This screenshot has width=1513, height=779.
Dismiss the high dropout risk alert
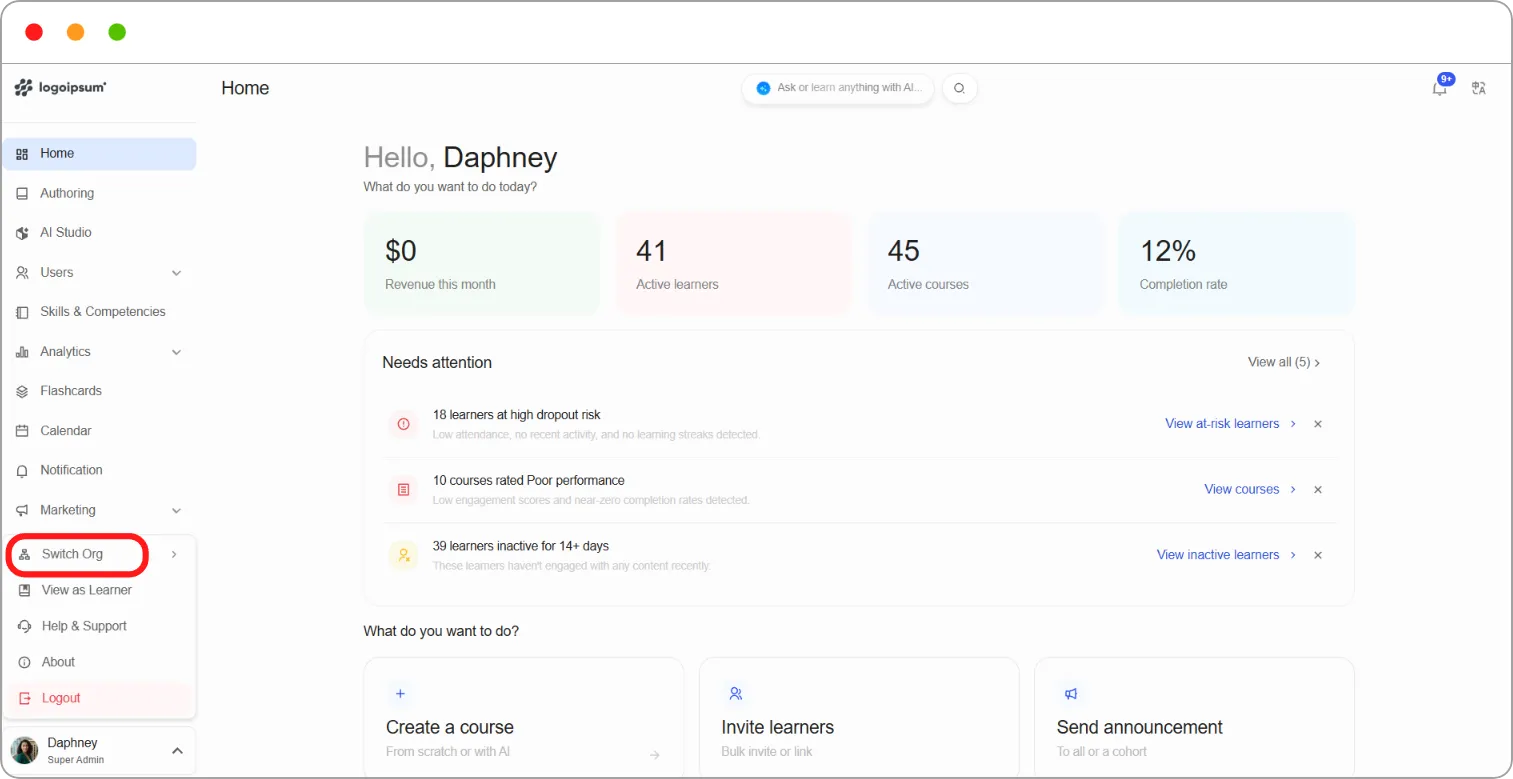pos(1318,424)
